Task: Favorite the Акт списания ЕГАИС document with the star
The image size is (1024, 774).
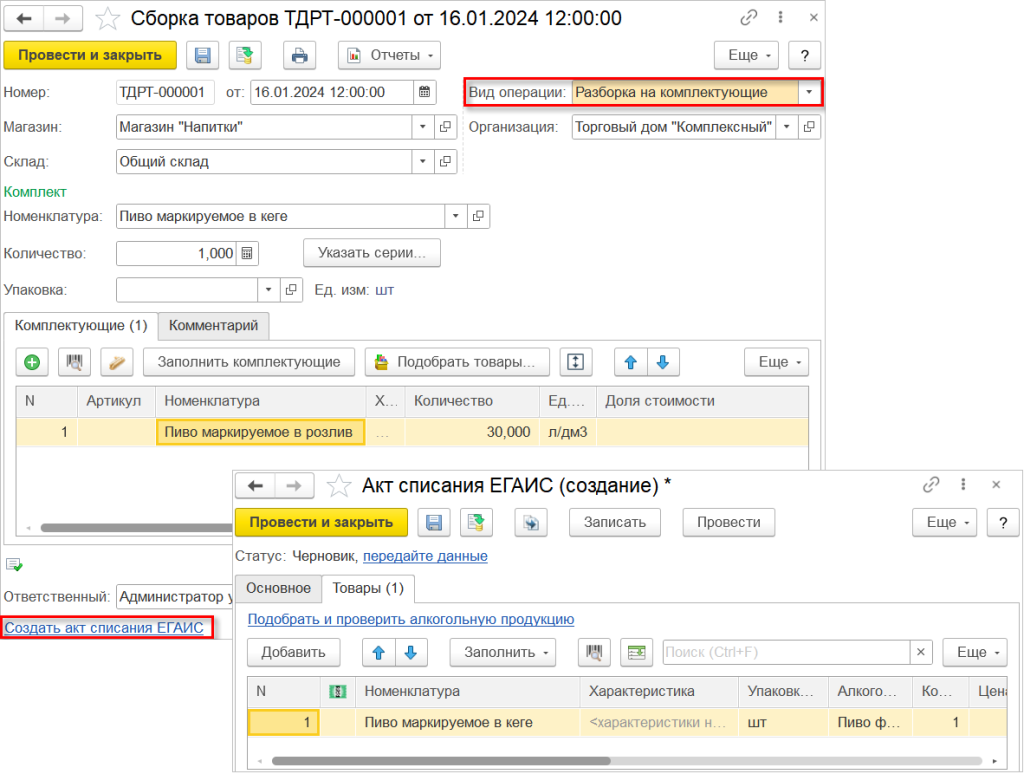Action: pyautogui.click(x=338, y=485)
